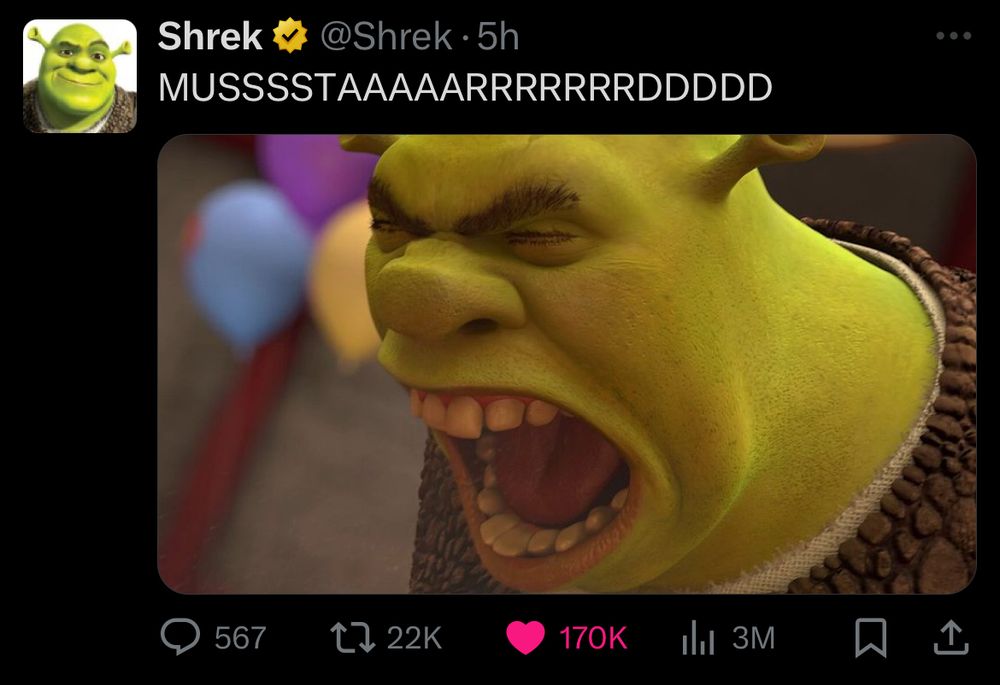Image resolution: width=1000 pixels, height=685 pixels.
Task: Unlike the tweet via pink heart icon
Action: [526, 637]
